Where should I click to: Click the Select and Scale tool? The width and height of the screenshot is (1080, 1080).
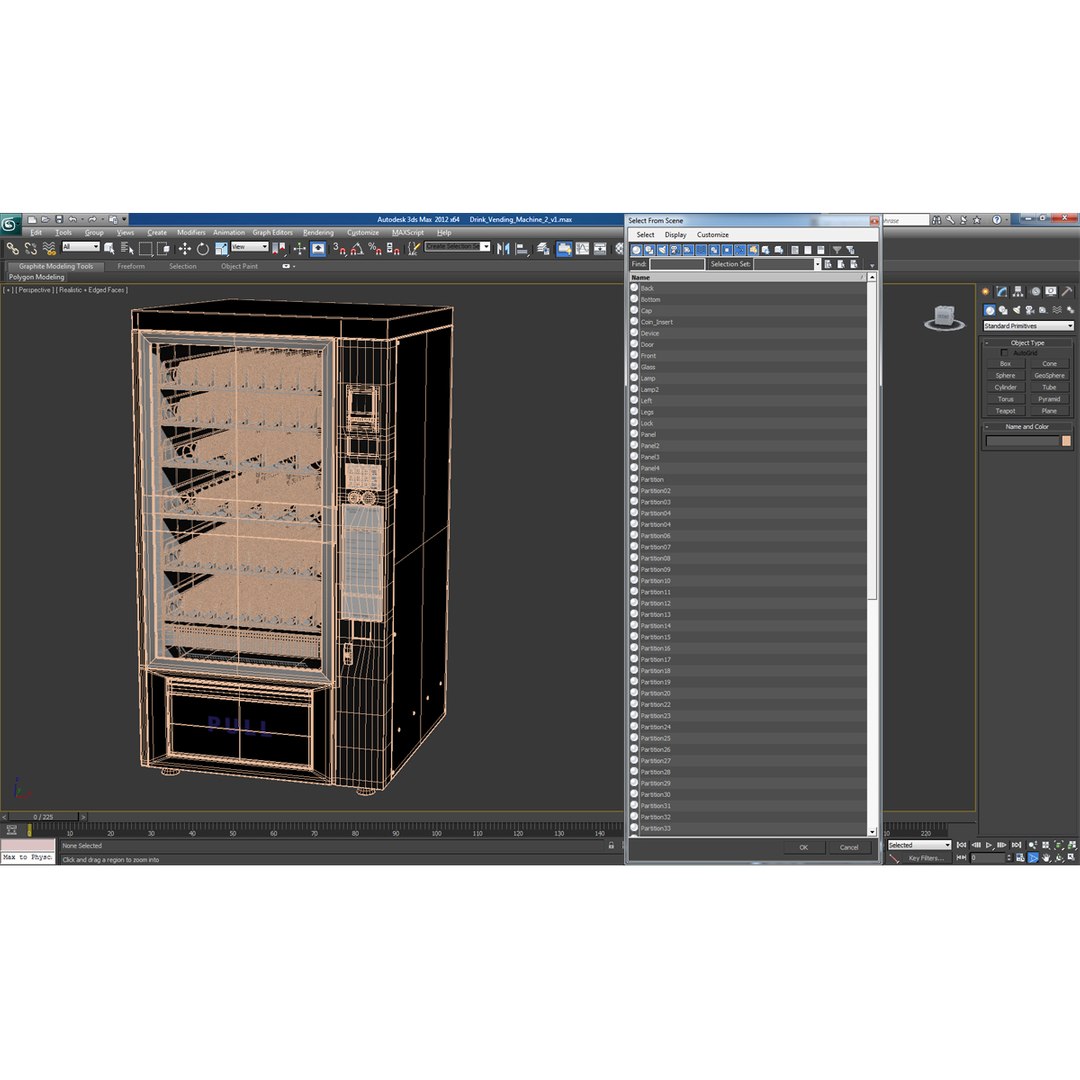[220, 249]
